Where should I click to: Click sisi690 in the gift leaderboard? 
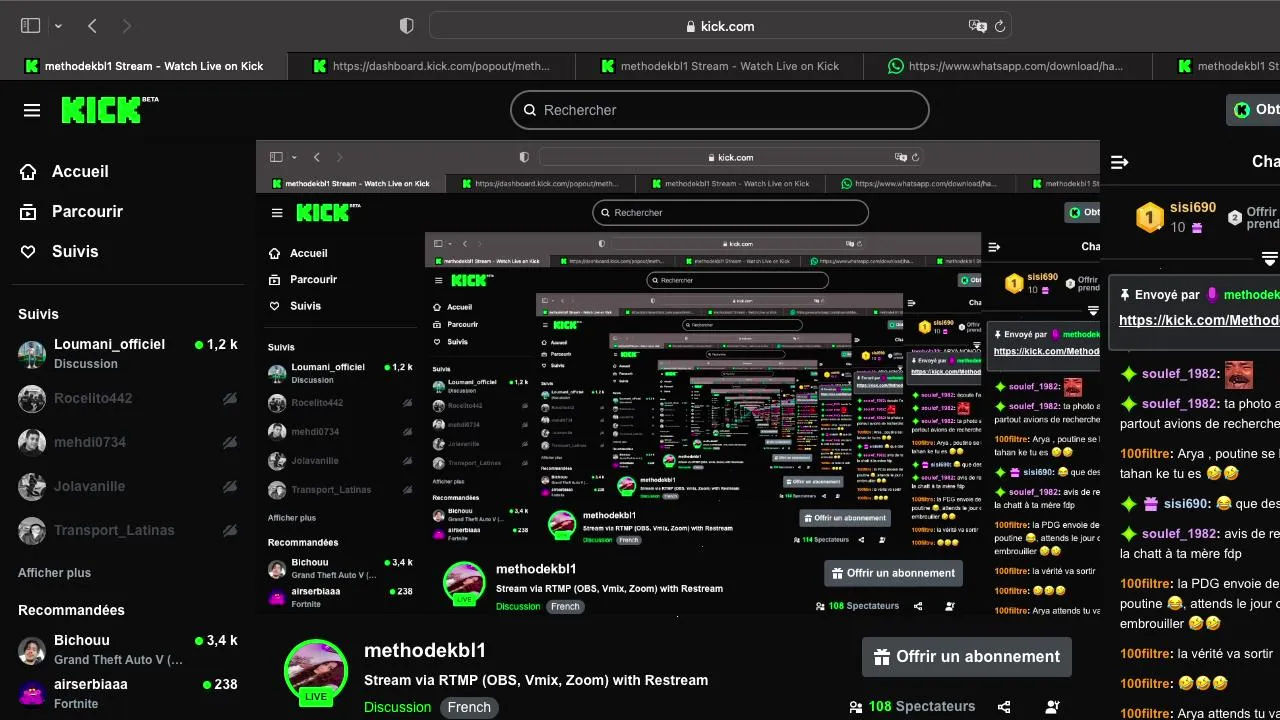[1193, 208]
